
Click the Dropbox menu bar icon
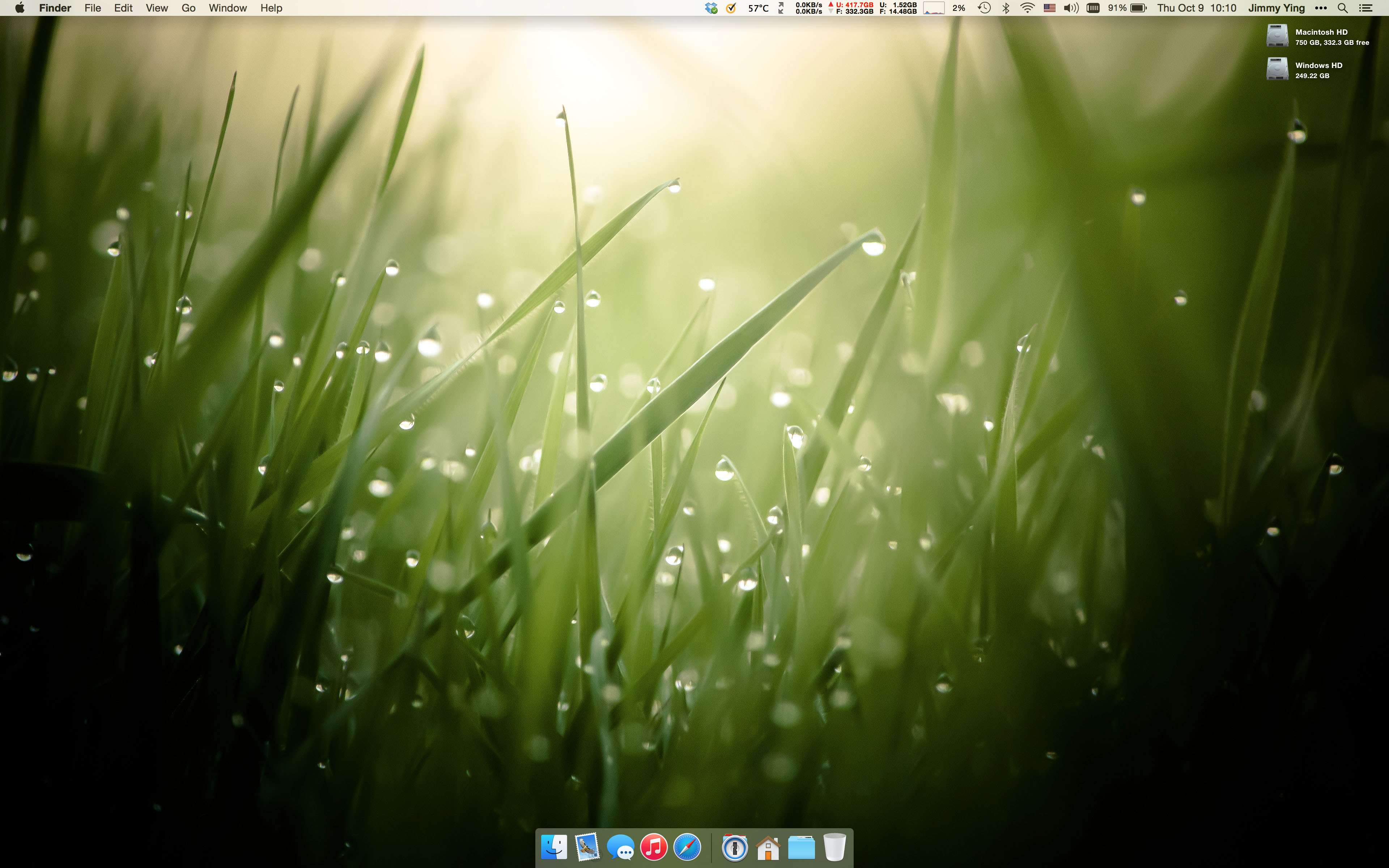point(711,8)
